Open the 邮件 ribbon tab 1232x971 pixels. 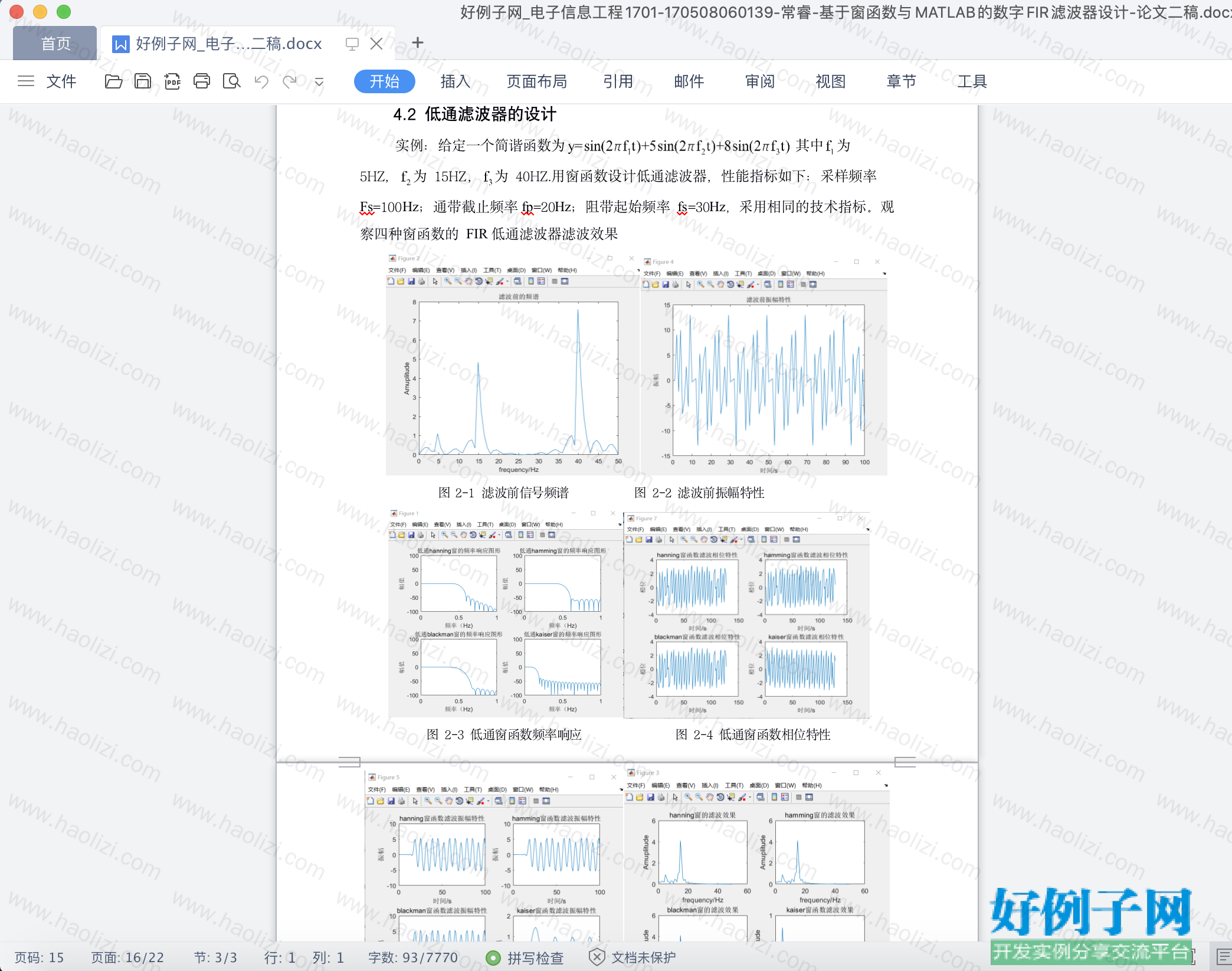click(x=689, y=81)
